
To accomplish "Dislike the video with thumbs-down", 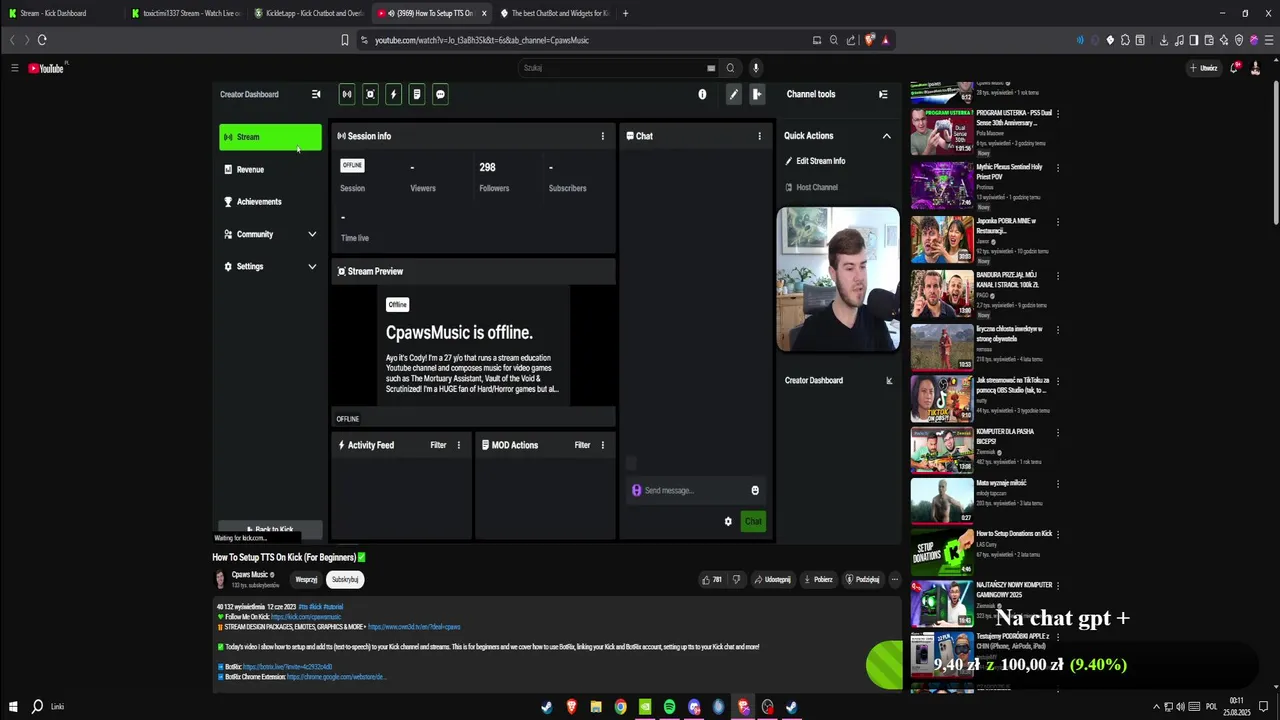I will tap(737, 579).
